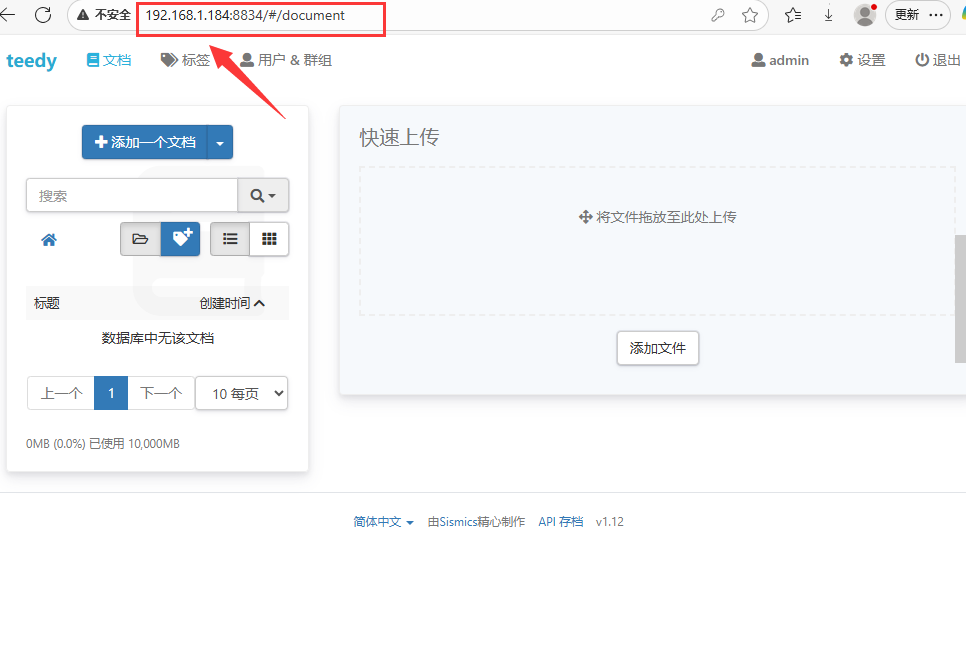966x650 pixels.
Task: Toggle the tag filter button
Action: 181,239
